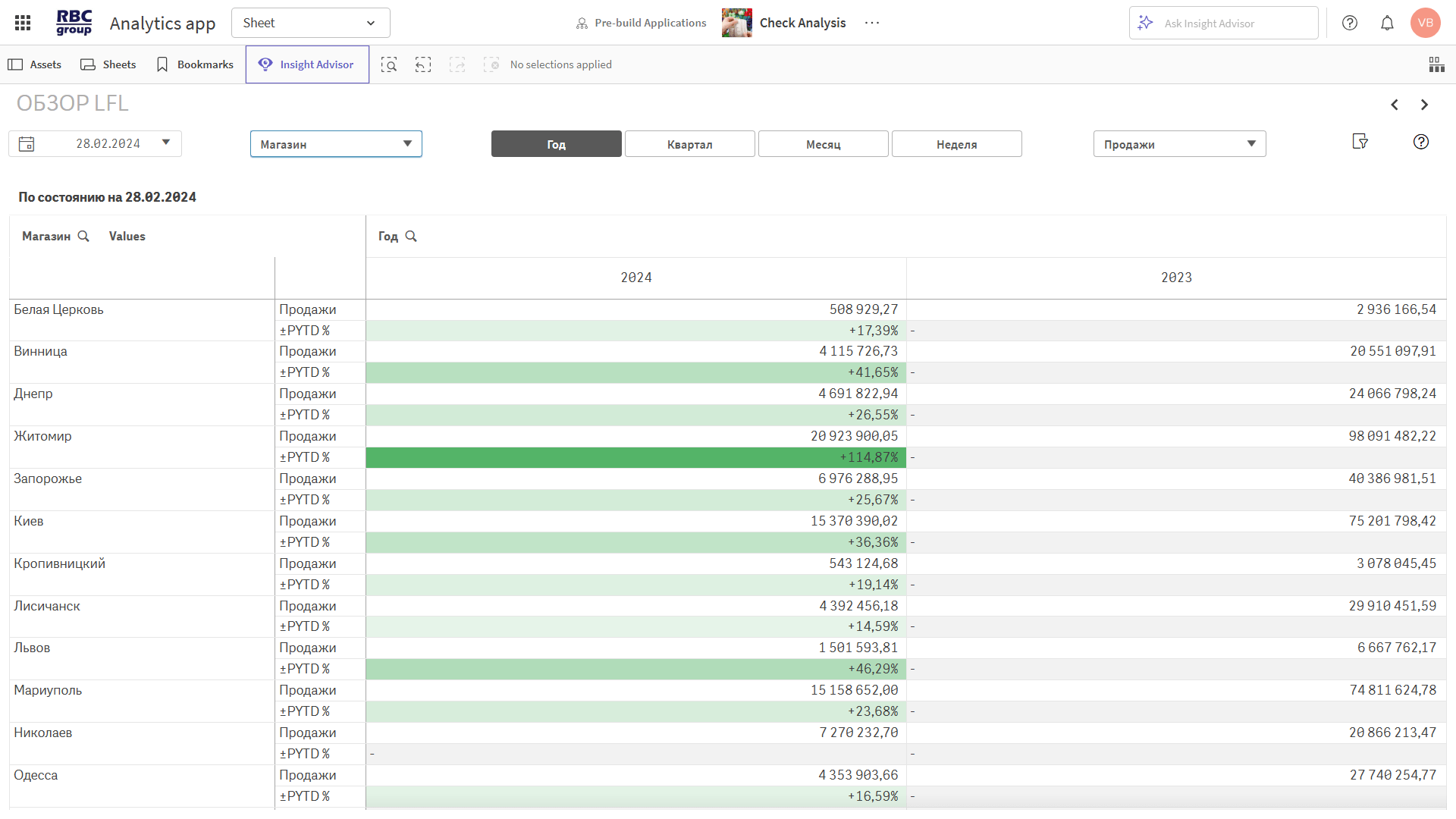Search in the Год dimension magnifier
1456x819 pixels.
click(411, 237)
